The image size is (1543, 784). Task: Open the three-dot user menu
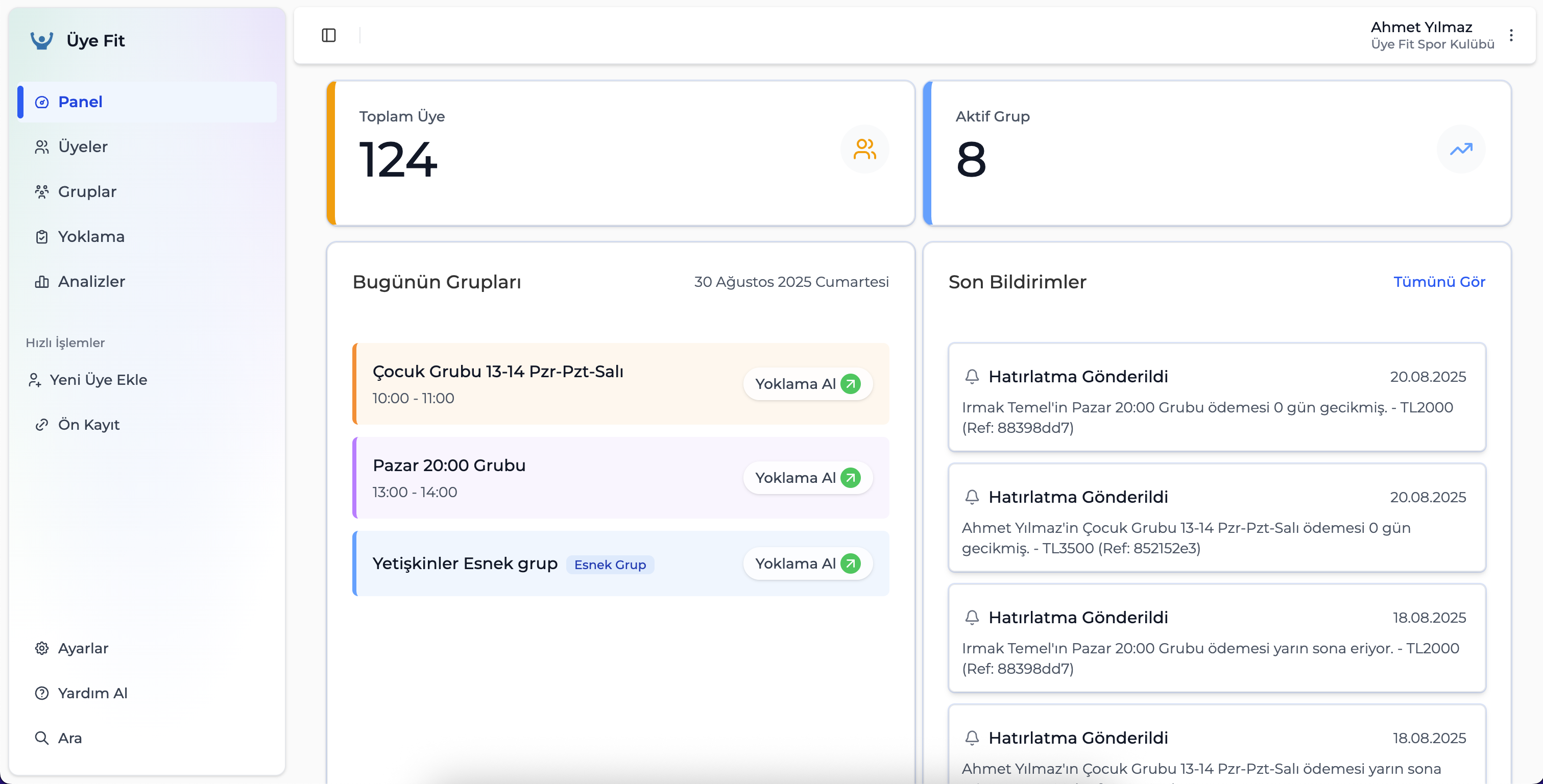click(x=1511, y=35)
